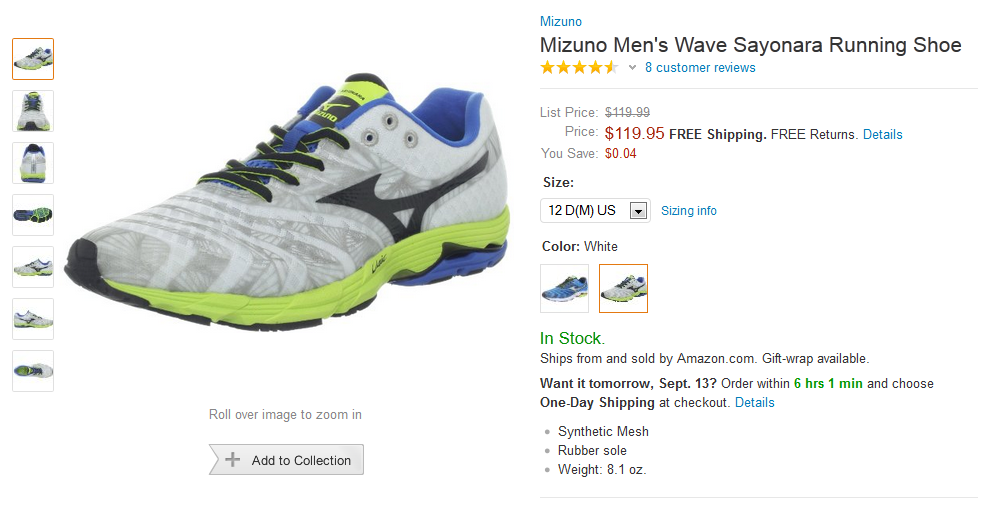Click the Sizing info link
Viewport: 996px width, 512px height.
[689, 211]
